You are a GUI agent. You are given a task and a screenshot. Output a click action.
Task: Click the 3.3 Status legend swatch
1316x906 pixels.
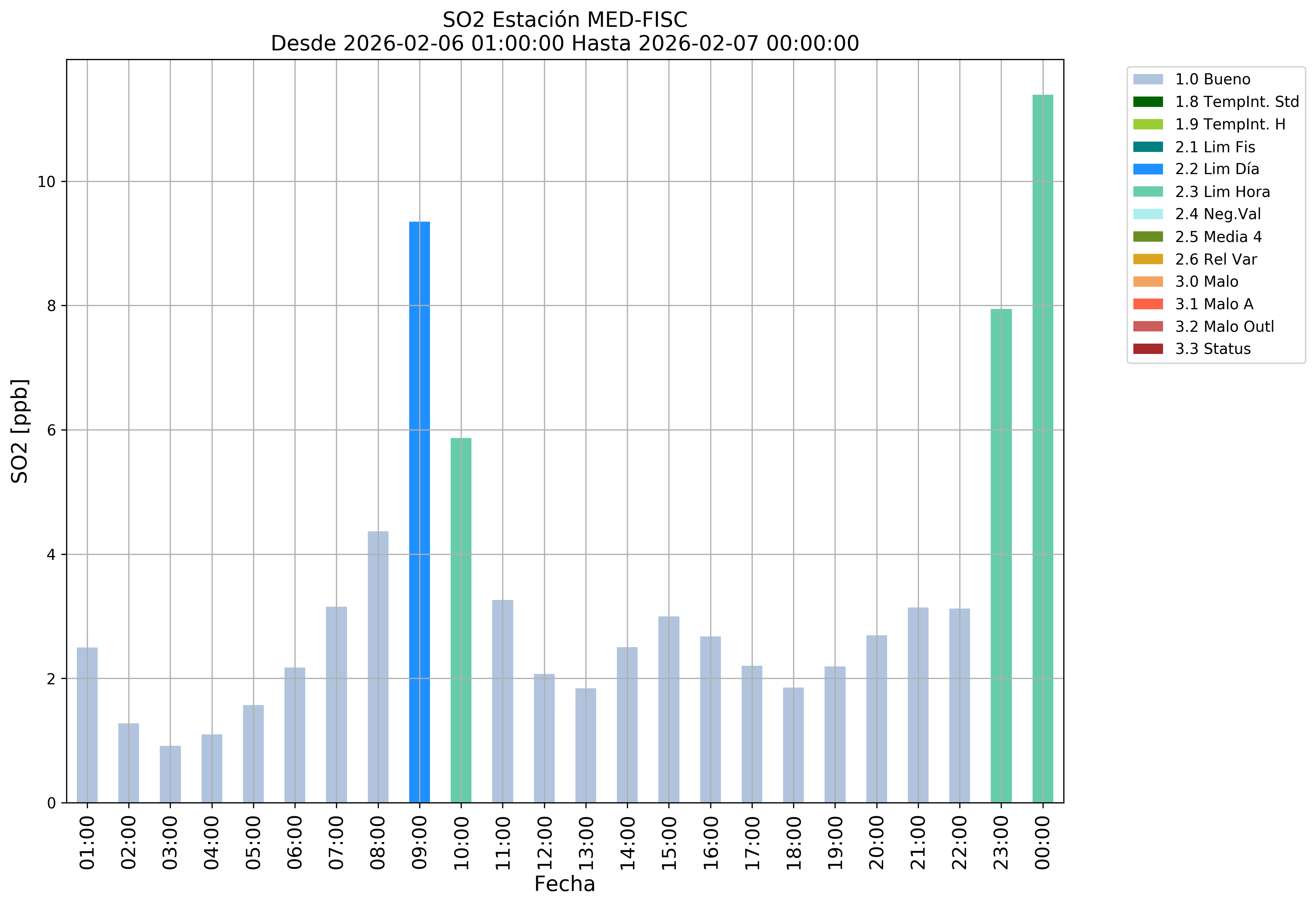(1147, 349)
